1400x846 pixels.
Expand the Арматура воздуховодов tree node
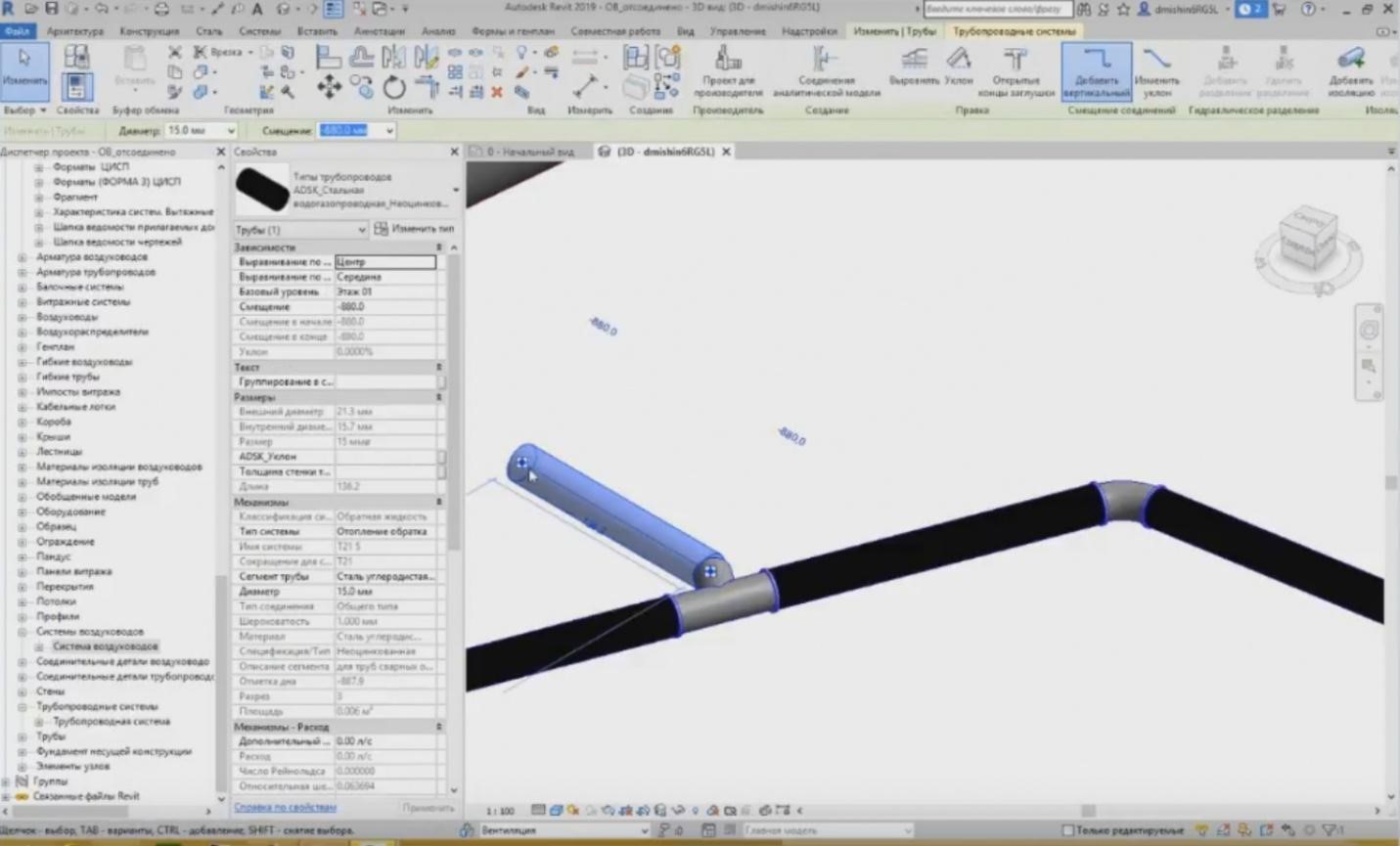tap(23, 257)
